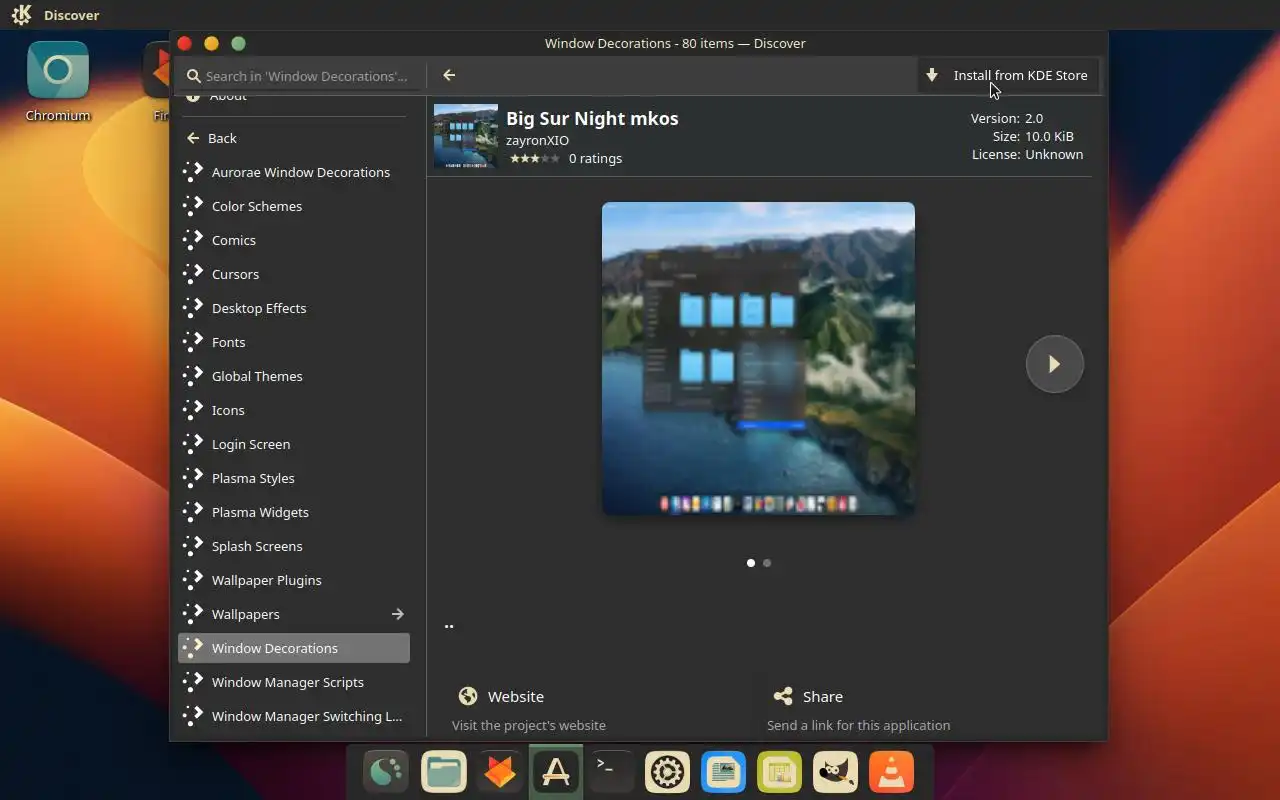The image size is (1280, 800).
Task: Select the Splash Screens category
Action: [294, 546]
